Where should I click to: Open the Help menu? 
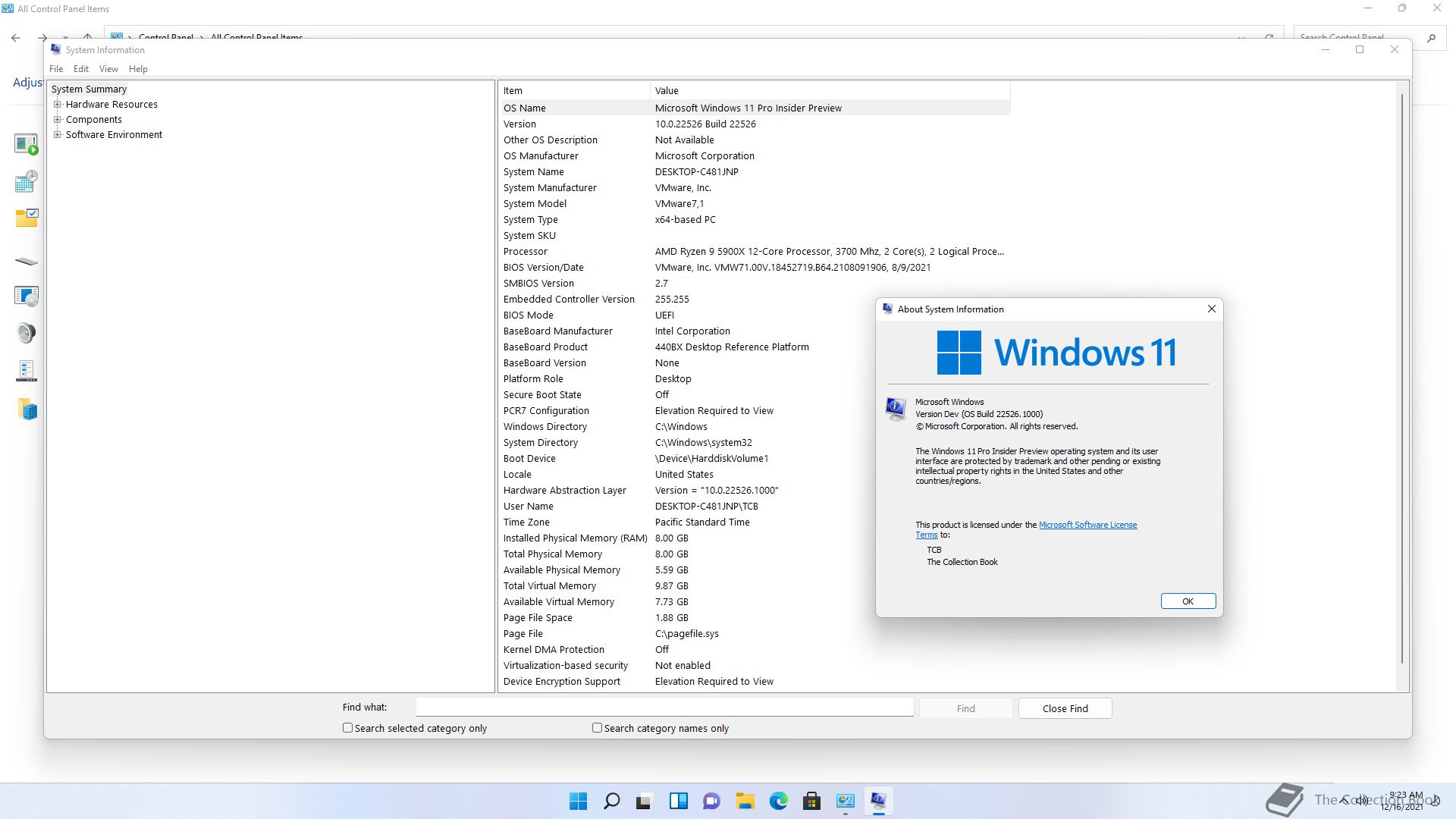[x=138, y=68]
